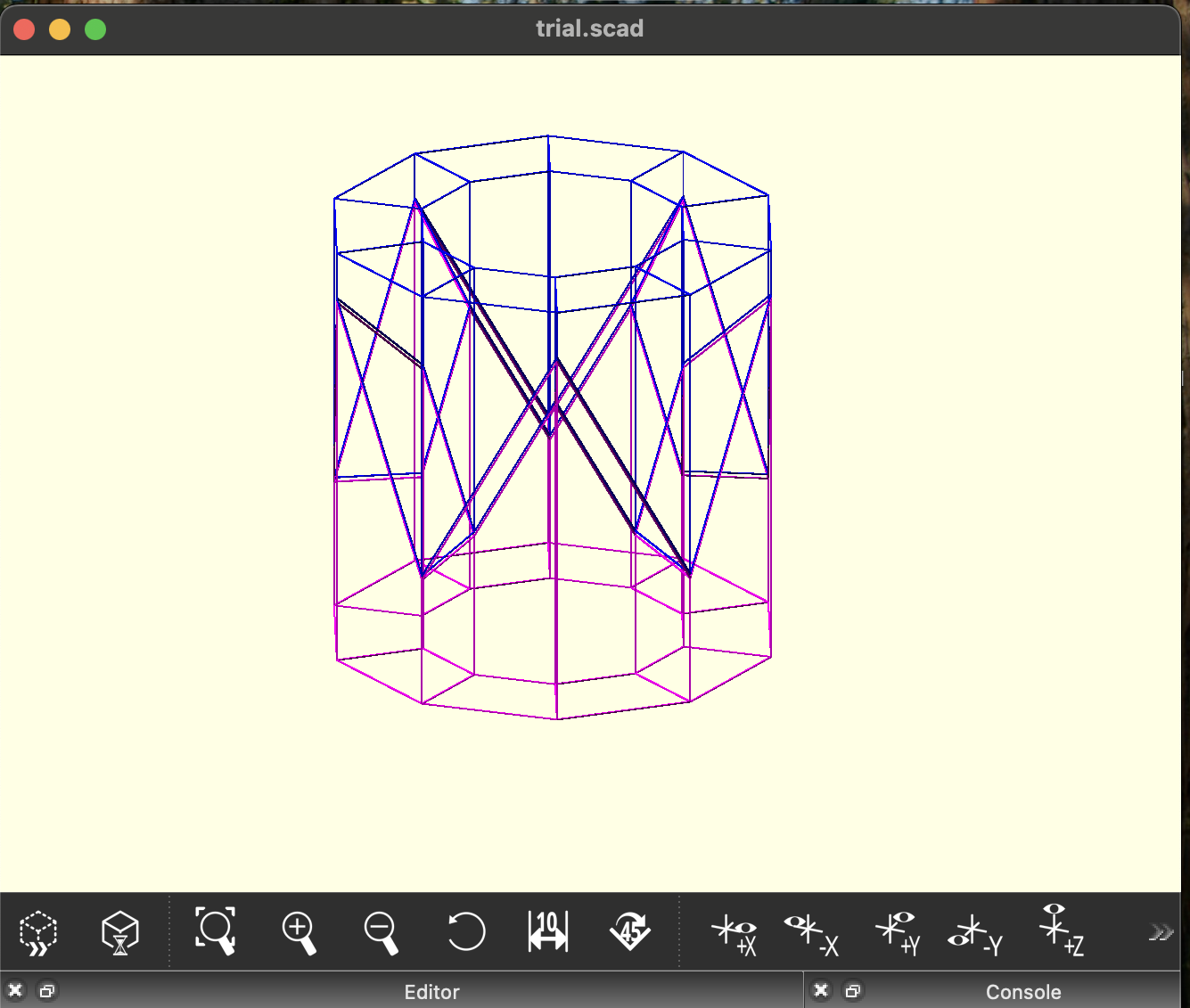The height and width of the screenshot is (1008, 1190).
Task: Undock the Console panel with float button
Action: pyautogui.click(x=853, y=991)
